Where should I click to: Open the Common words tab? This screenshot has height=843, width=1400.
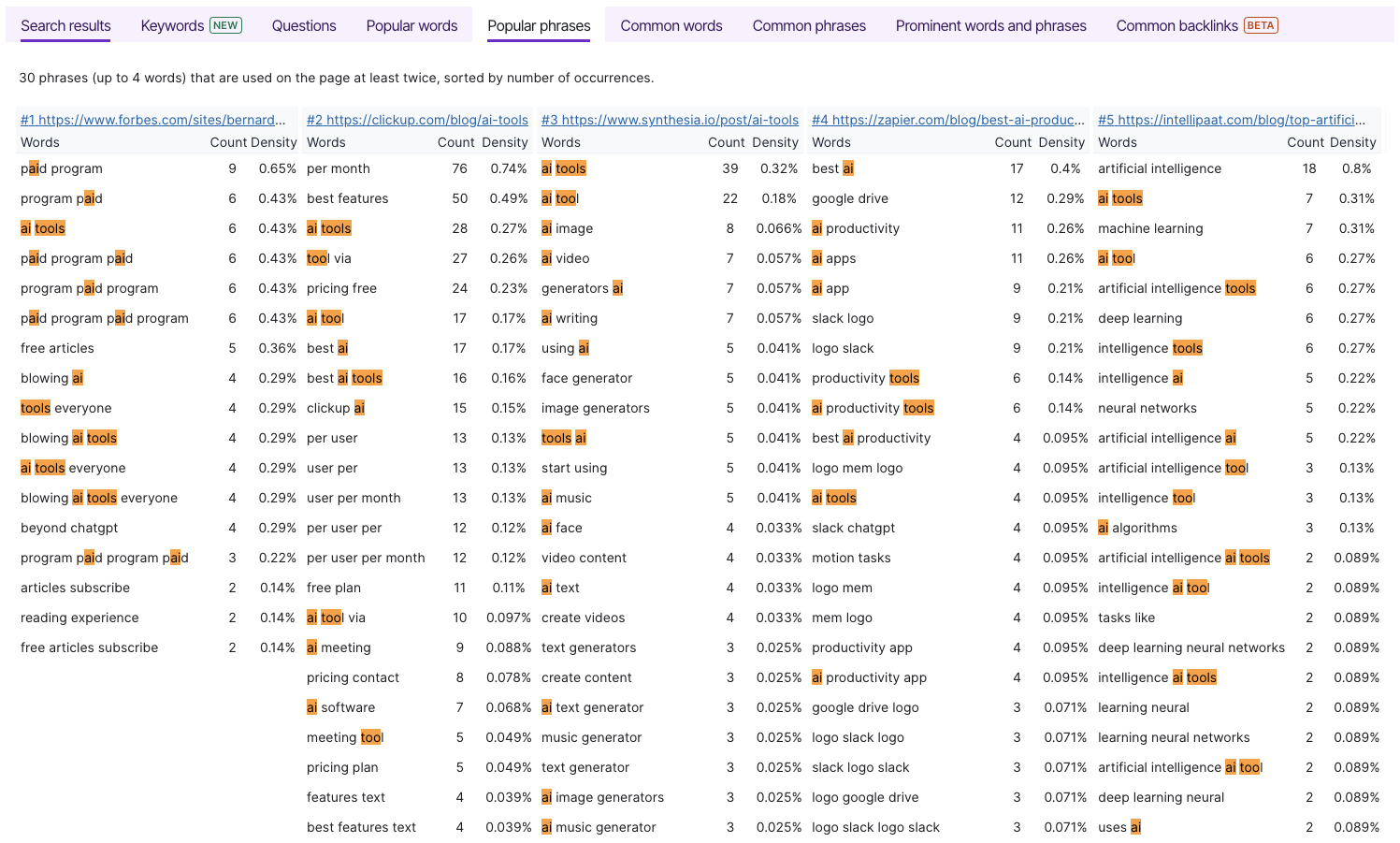click(671, 26)
